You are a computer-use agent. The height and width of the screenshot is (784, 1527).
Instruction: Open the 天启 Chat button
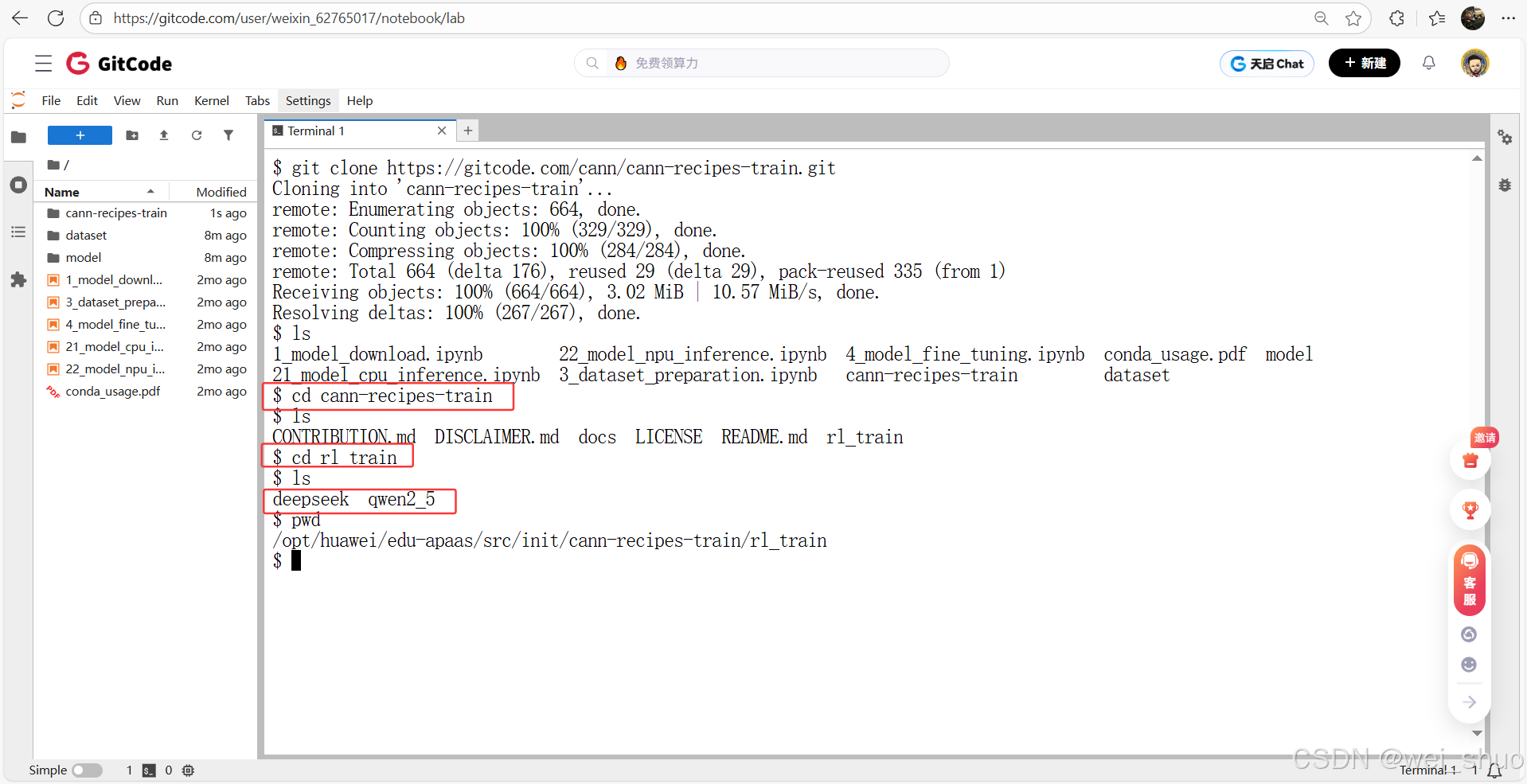coord(1267,64)
